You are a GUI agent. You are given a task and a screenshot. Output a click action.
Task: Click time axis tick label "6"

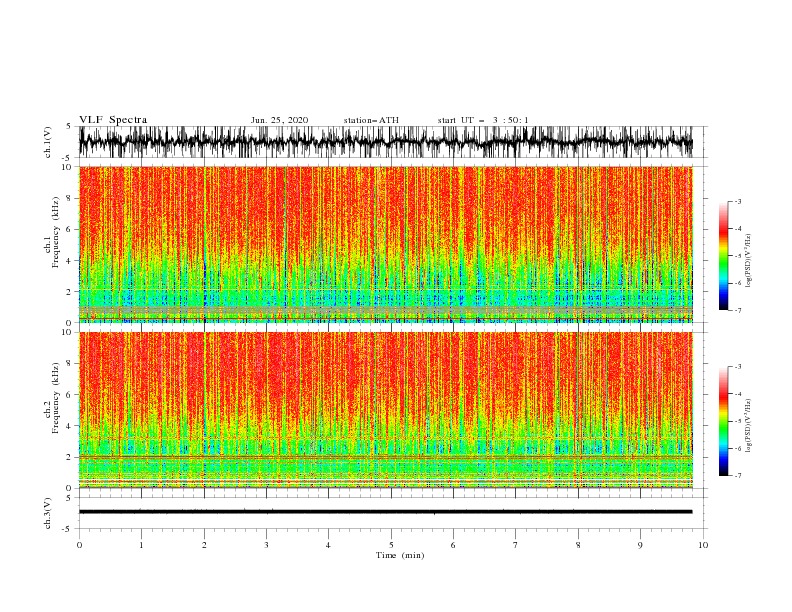click(453, 545)
